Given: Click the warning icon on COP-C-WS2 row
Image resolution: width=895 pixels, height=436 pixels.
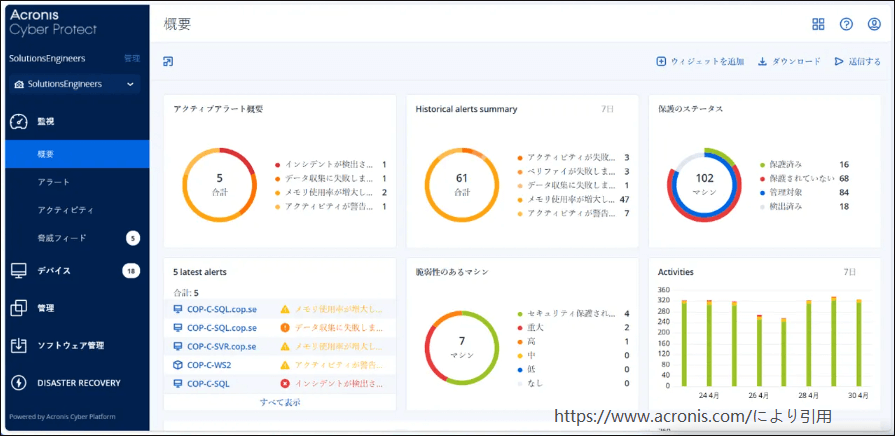Looking at the screenshot, I should (285, 365).
